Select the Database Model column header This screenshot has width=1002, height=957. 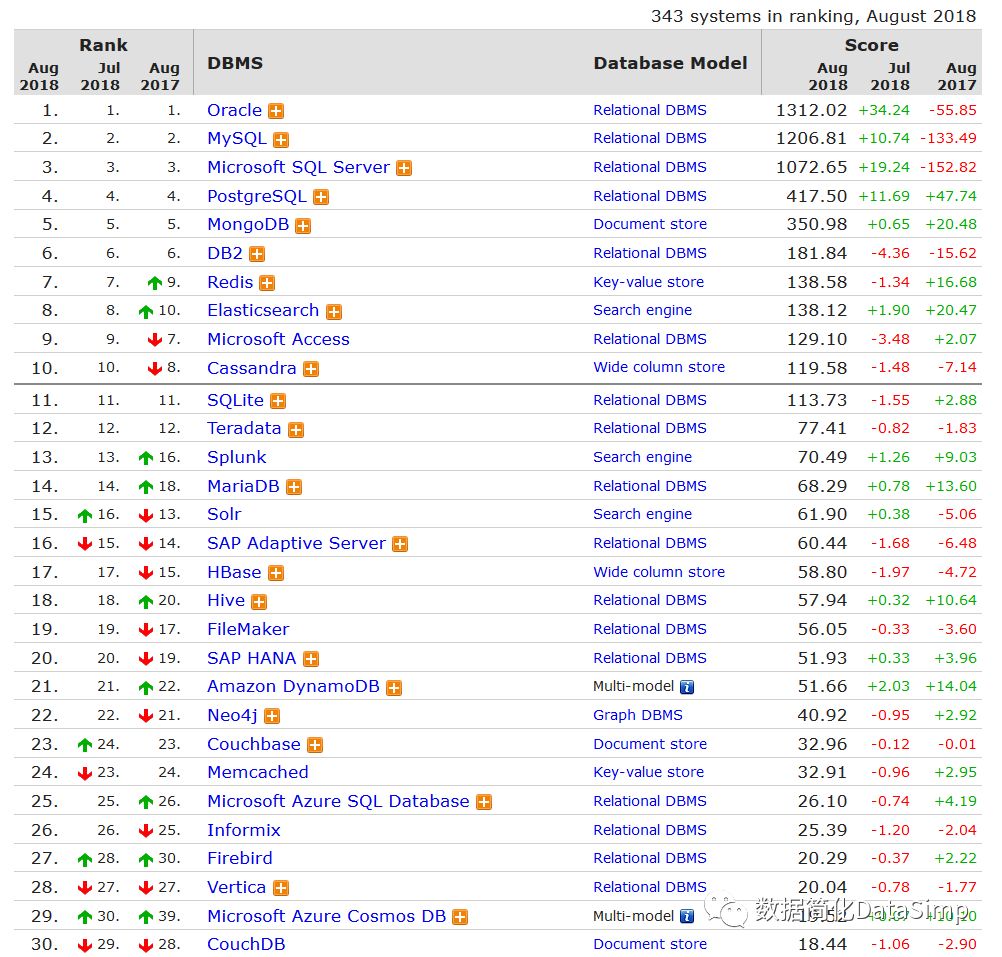670,63
